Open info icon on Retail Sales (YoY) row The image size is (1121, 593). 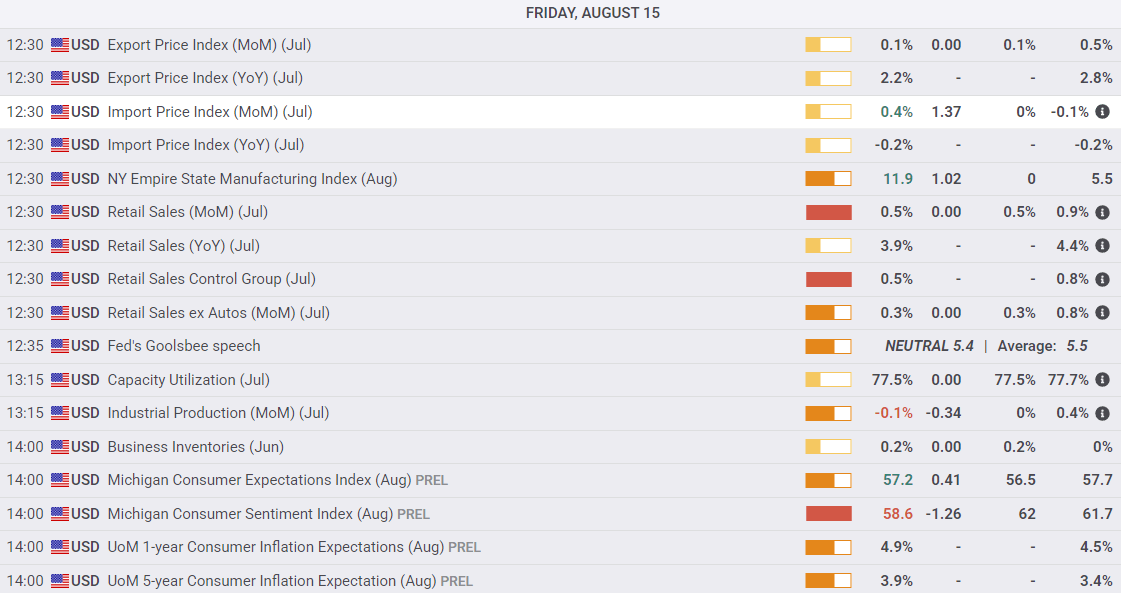(1102, 246)
